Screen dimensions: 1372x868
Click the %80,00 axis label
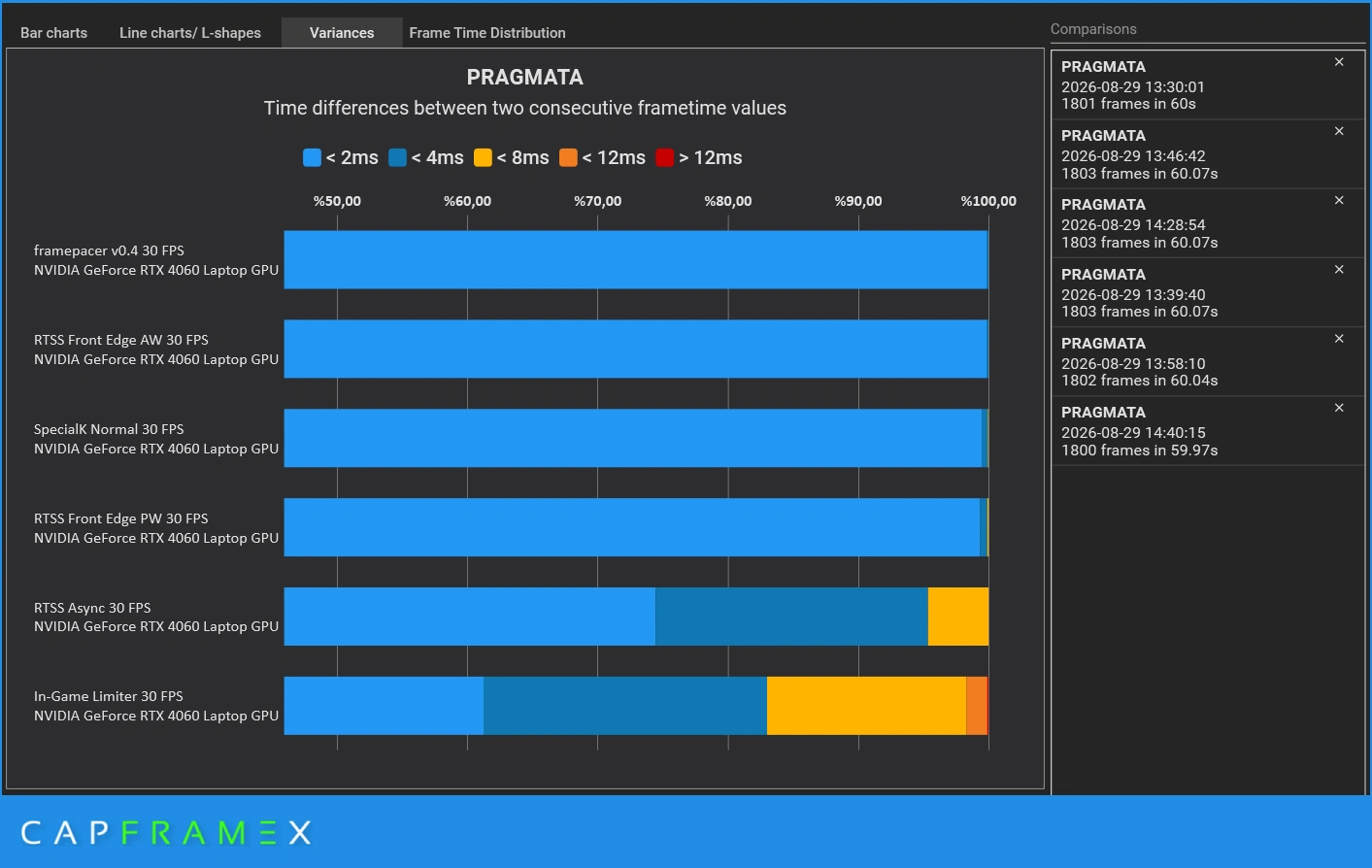(x=728, y=201)
